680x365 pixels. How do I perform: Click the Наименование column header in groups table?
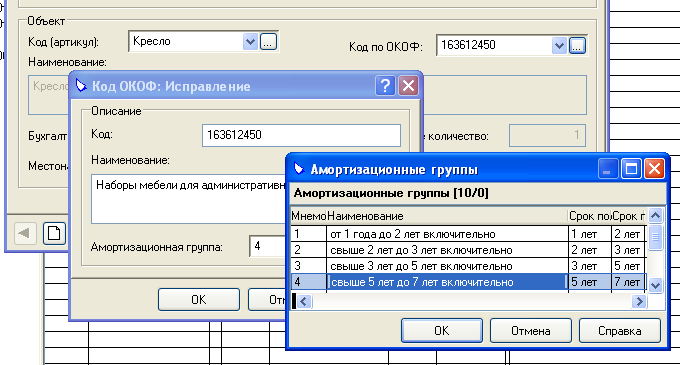pos(447,216)
